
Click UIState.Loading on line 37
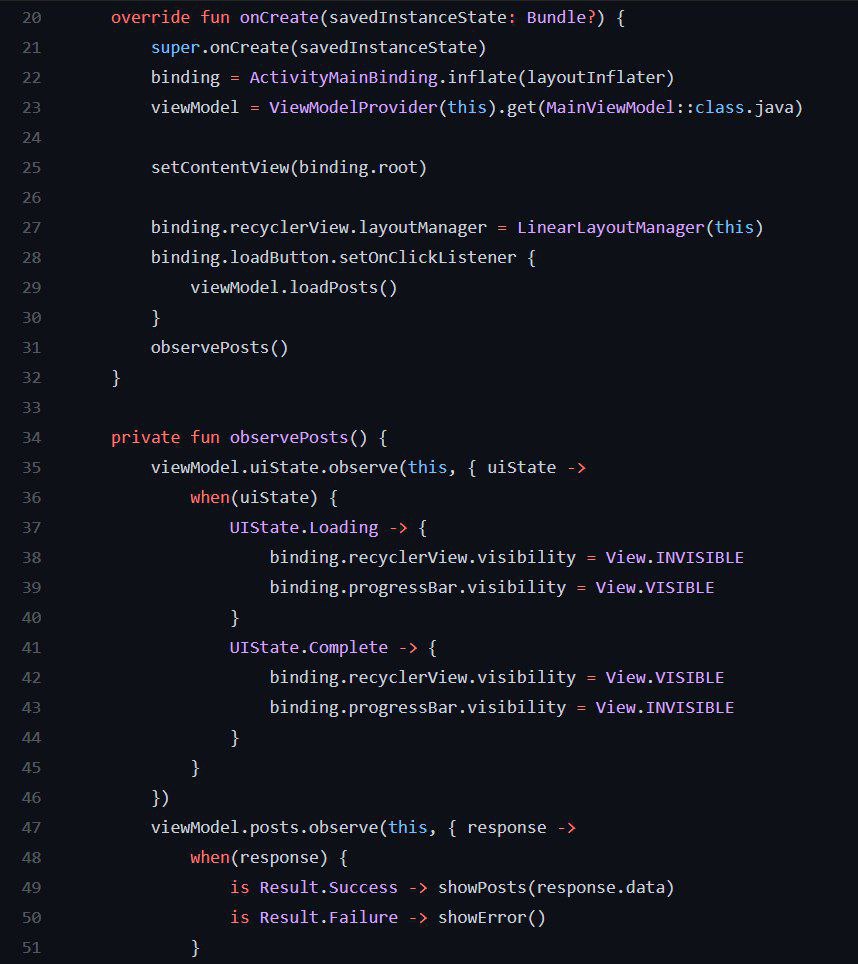pyautogui.click(x=304, y=527)
